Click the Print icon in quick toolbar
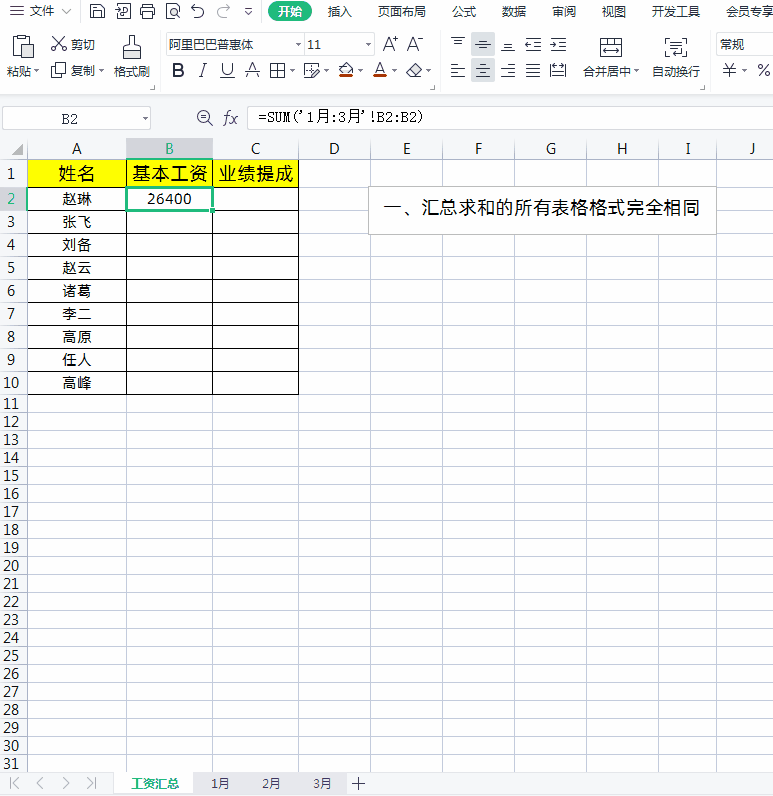Viewport: 773px width, 796px height. tap(148, 11)
